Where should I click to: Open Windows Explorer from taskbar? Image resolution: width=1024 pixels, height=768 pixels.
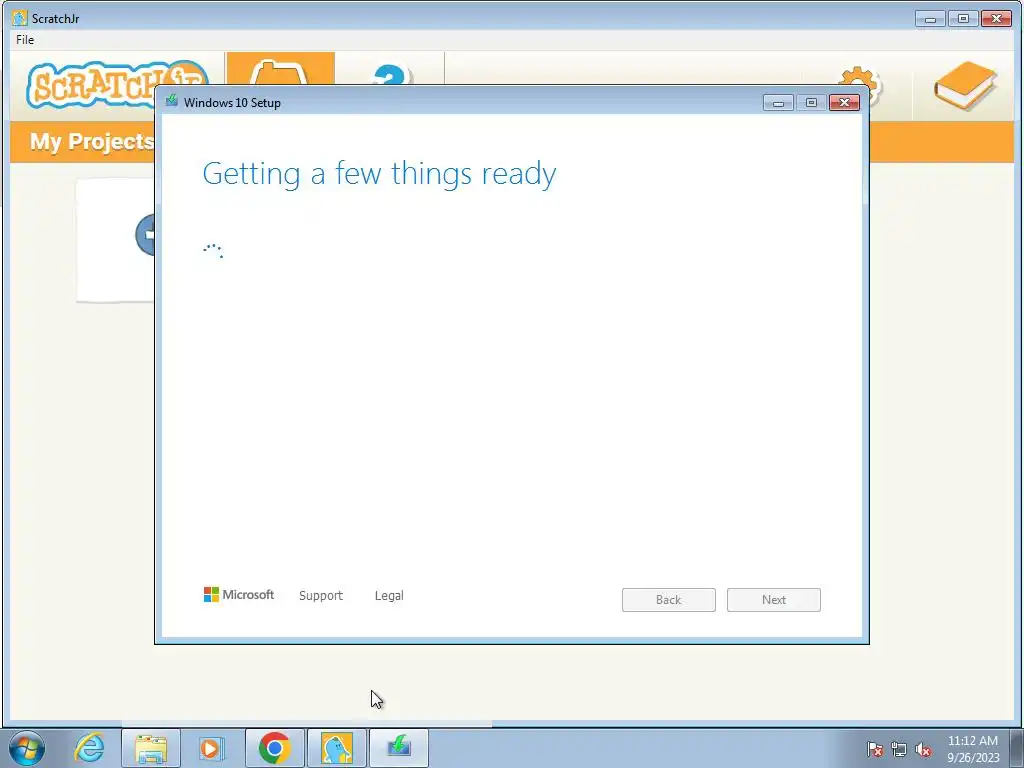pos(152,748)
